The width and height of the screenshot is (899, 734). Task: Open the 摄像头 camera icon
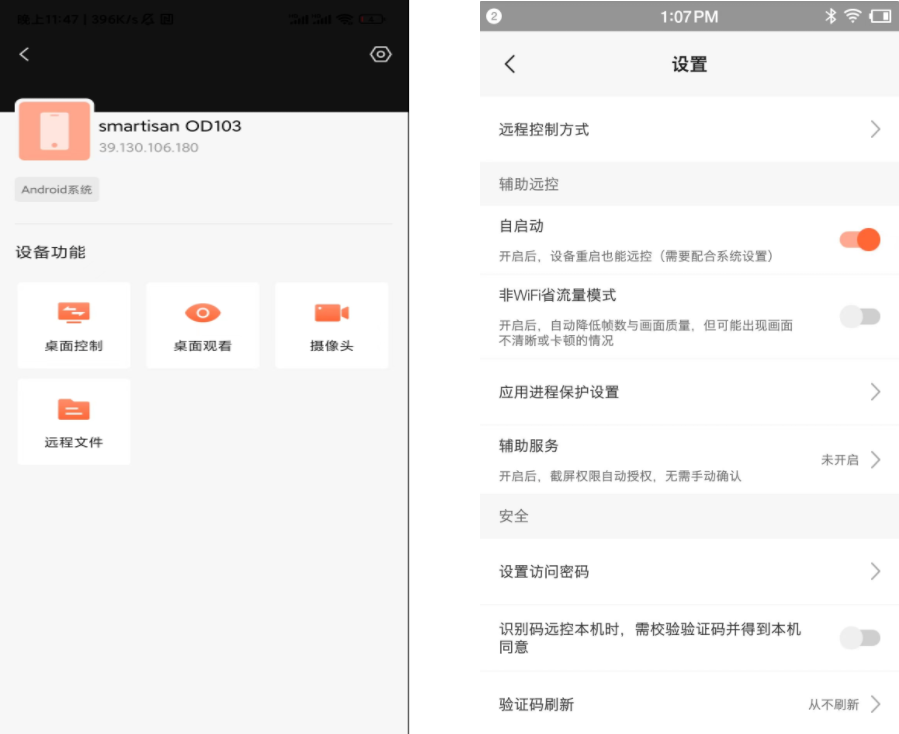click(x=331, y=314)
